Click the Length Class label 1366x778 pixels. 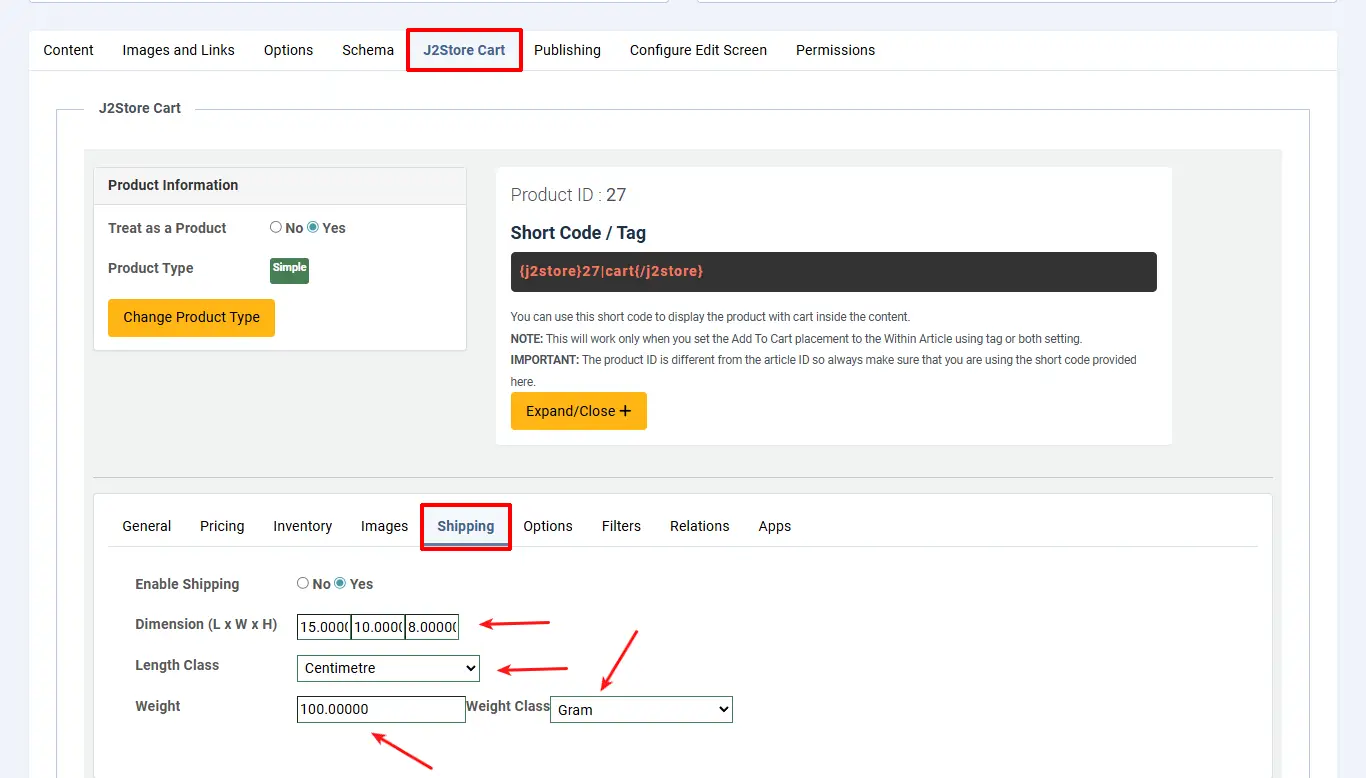click(x=177, y=665)
